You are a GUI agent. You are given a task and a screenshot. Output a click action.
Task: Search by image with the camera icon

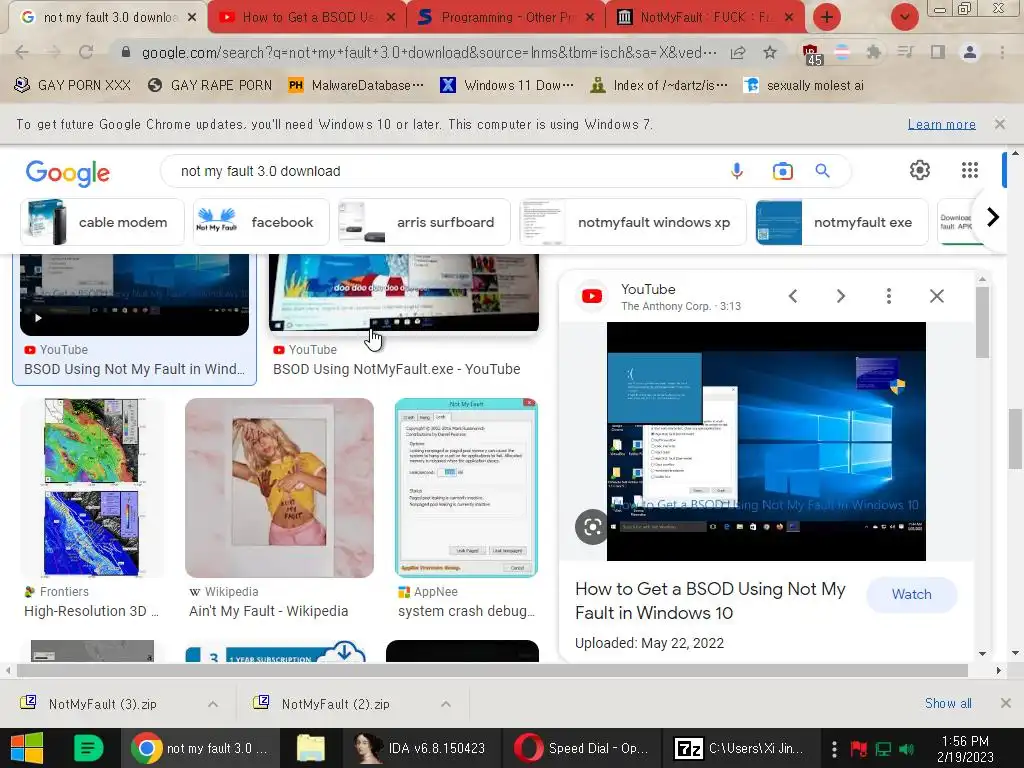pyautogui.click(x=782, y=171)
